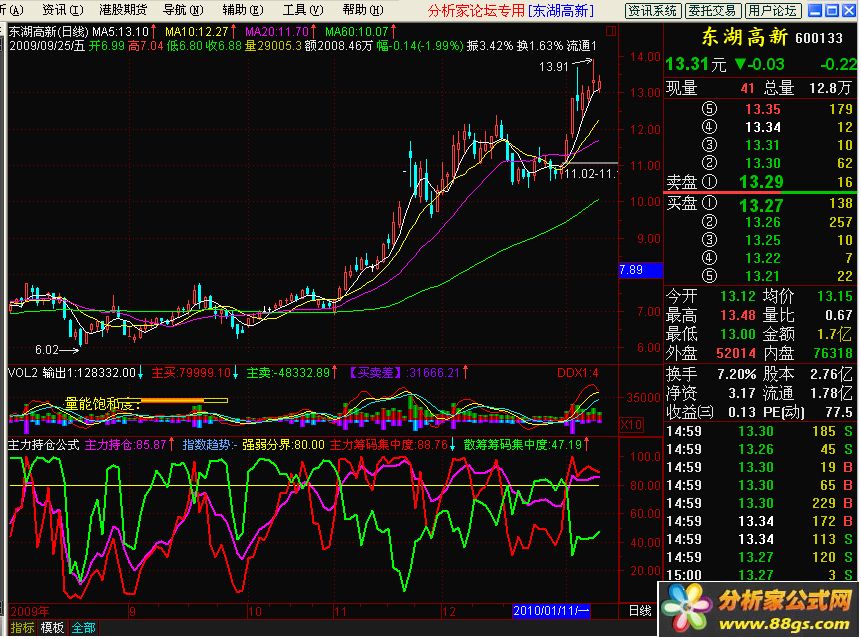The image size is (861, 639).
Task: Click the 强弱分界:80.00 label
Action: [x=283, y=445]
